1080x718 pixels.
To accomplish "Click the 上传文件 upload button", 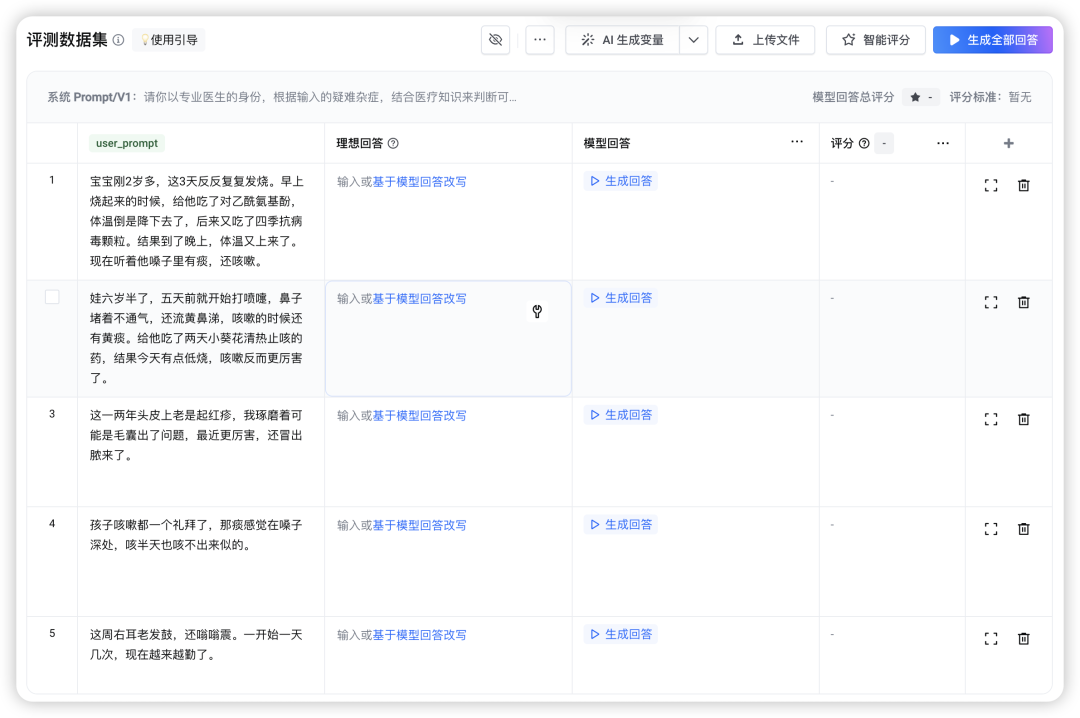I will pyautogui.click(x=765, y=40).
